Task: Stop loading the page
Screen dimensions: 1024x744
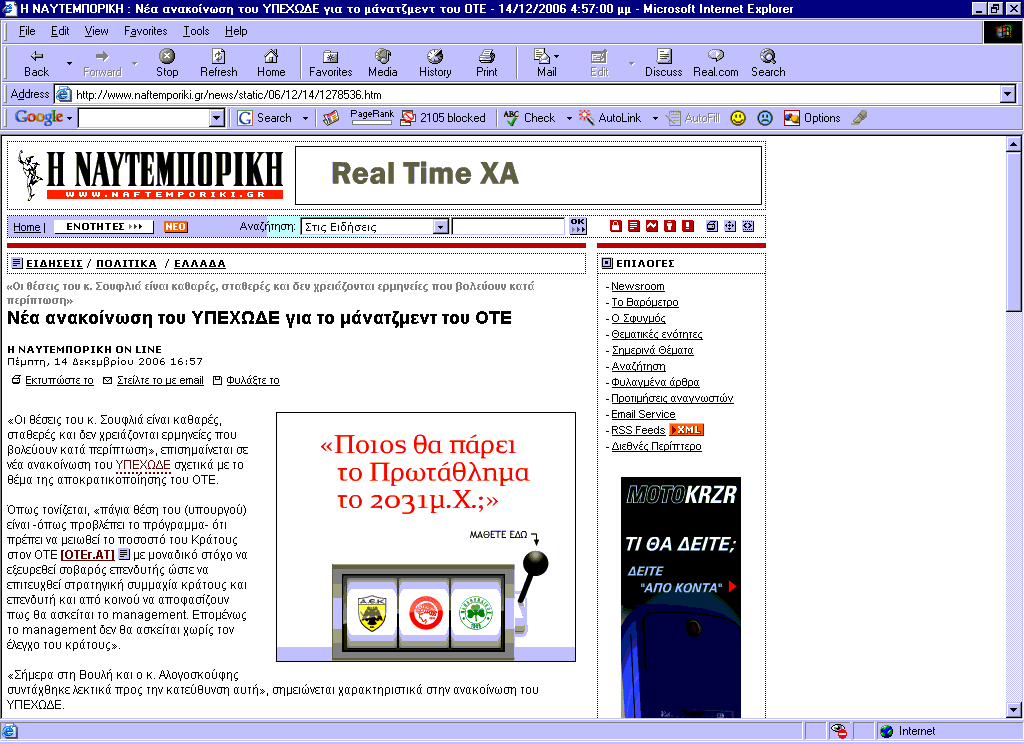Action: (x=167, y=63)
